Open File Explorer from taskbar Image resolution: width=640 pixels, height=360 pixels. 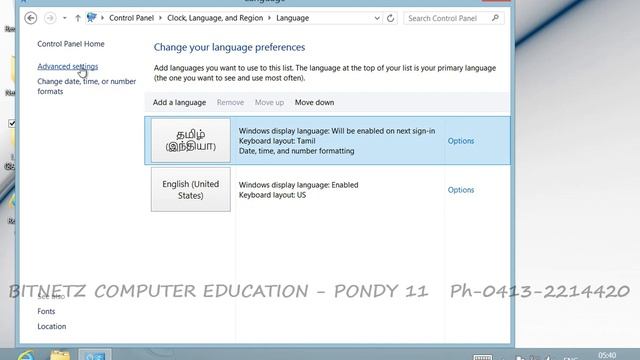pos(60,355)
